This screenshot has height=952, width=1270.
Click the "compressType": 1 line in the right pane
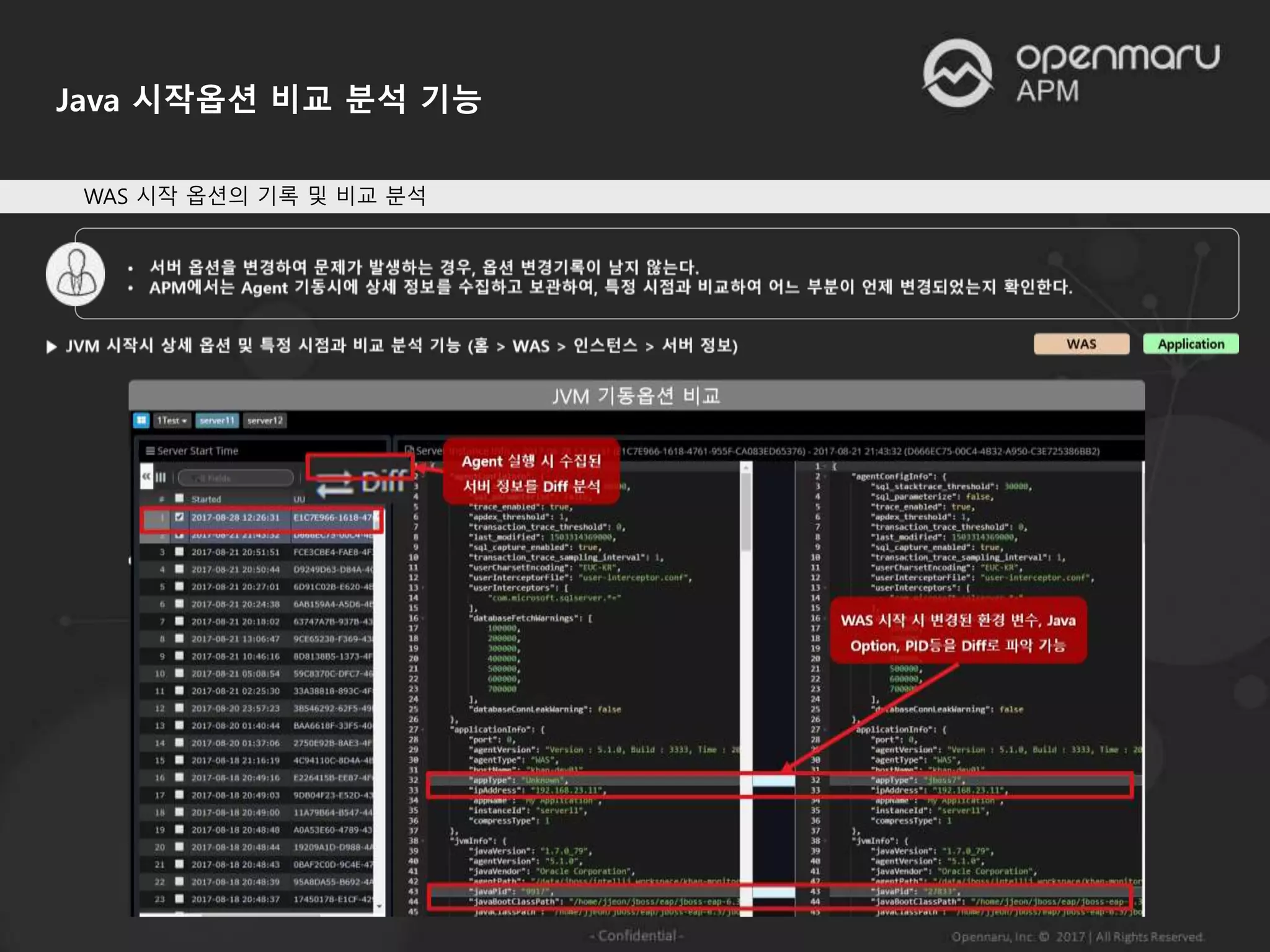point(912,821)
